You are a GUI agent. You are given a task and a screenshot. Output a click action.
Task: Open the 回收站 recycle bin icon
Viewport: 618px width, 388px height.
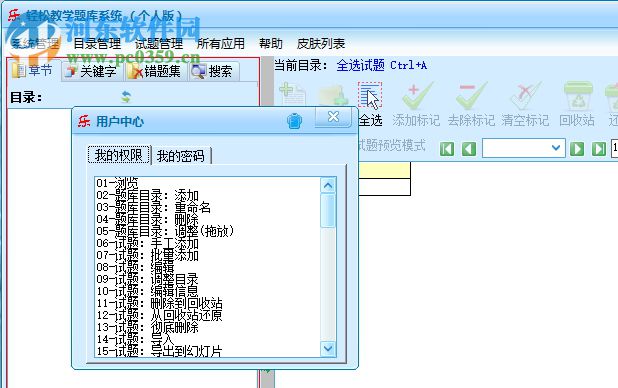pos(578,95)
